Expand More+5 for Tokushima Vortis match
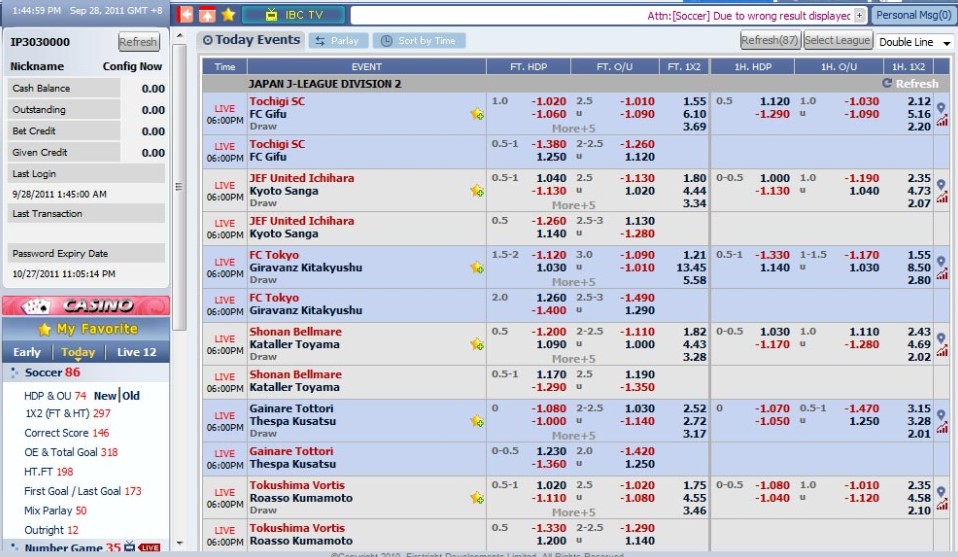This screenshot has width=958, height=557. click(573, 512)
